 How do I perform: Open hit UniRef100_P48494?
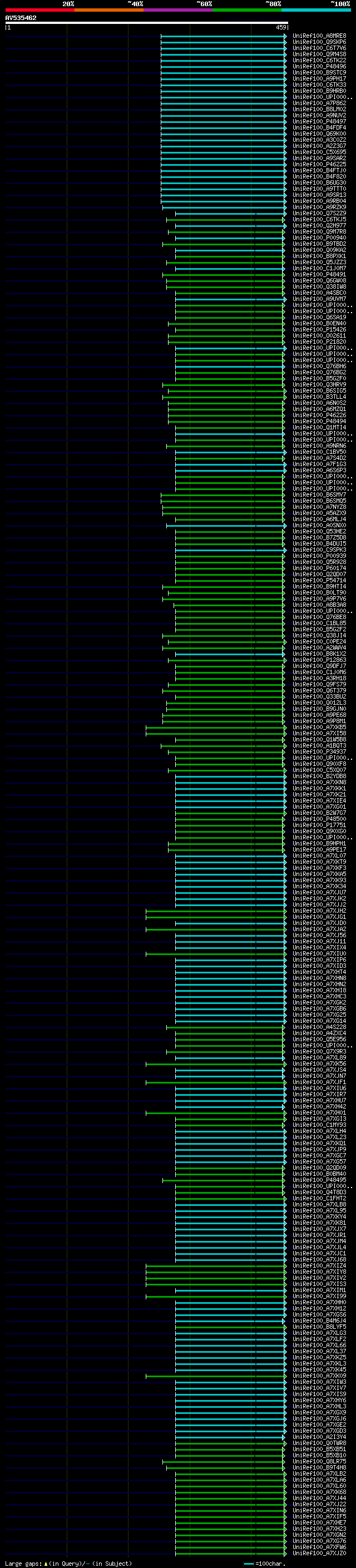coord(319,421)
